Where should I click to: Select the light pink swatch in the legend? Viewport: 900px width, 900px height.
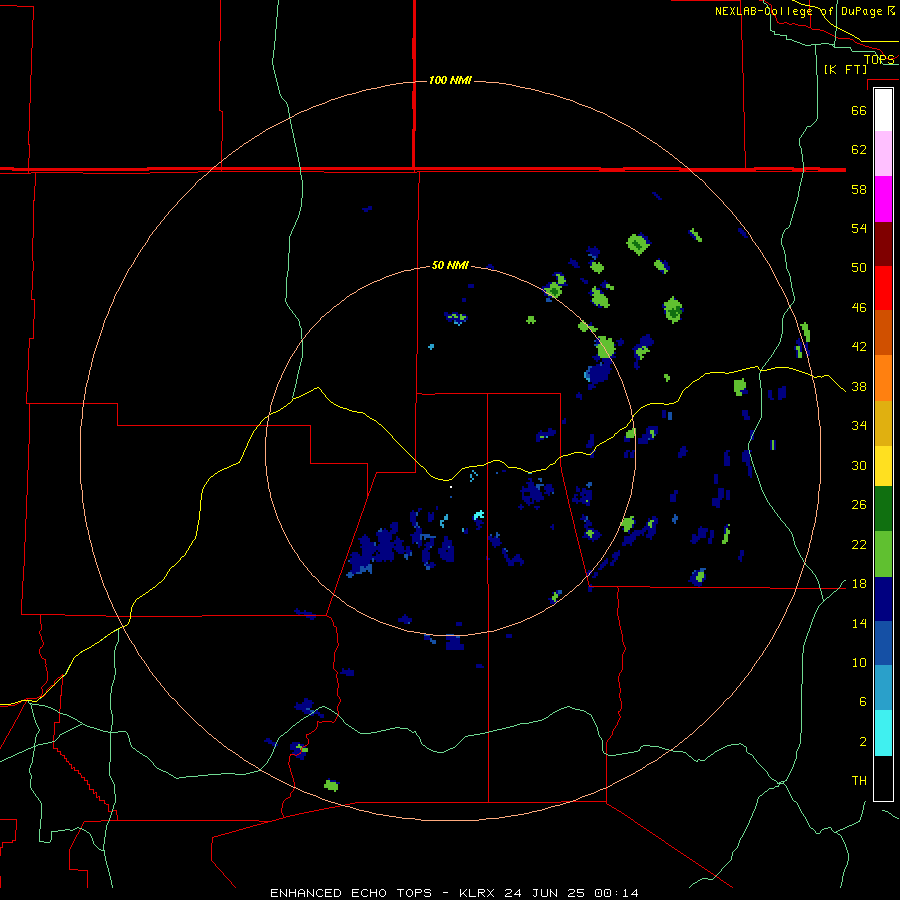[883, 154]
